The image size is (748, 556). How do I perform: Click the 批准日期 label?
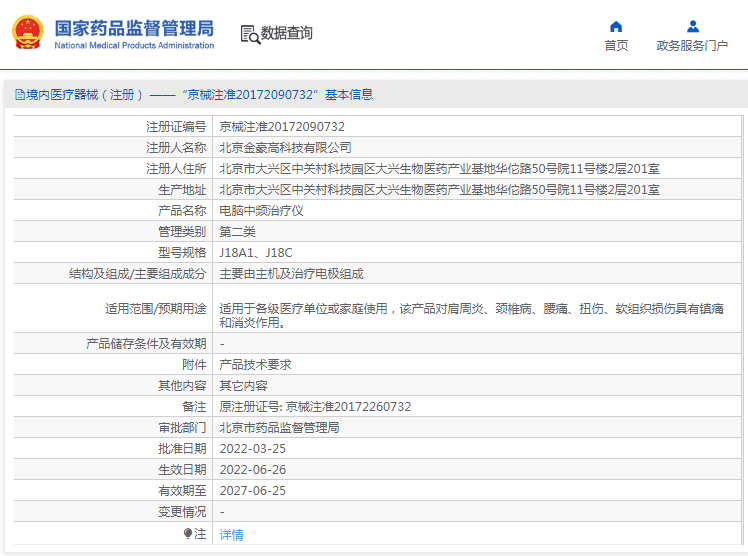pyautogui.click(x=182, y=449)
